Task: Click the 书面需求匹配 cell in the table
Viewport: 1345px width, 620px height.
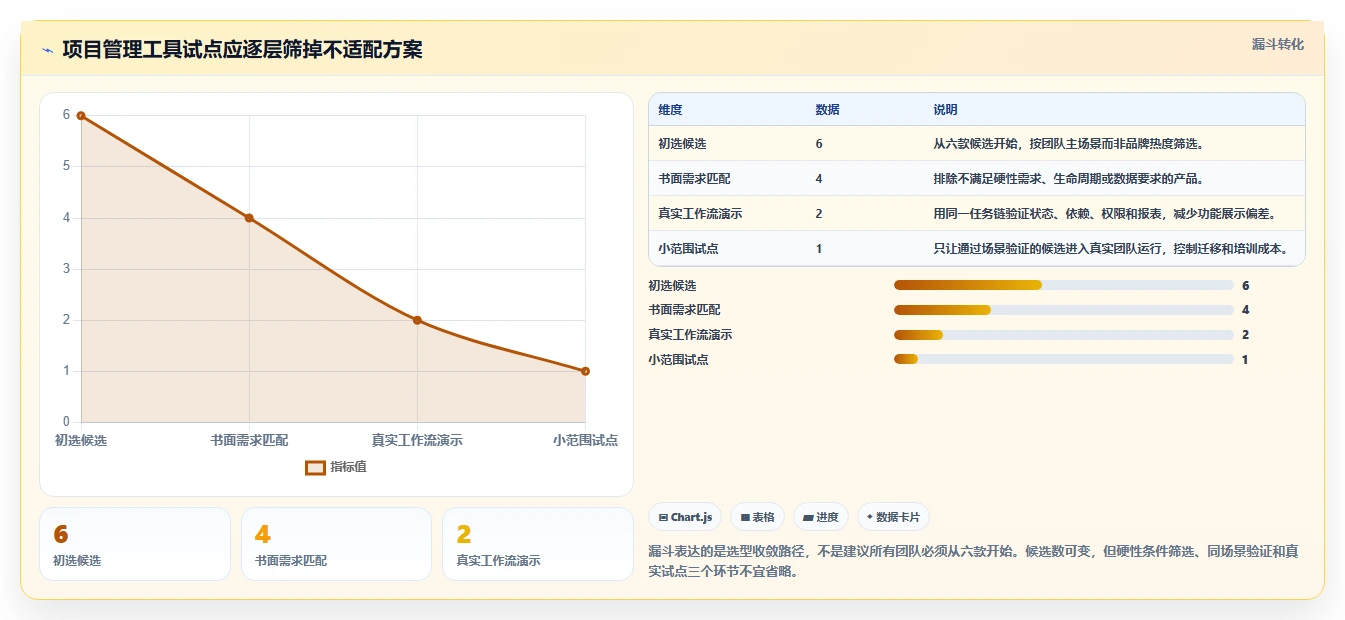Action: (694, 179)
